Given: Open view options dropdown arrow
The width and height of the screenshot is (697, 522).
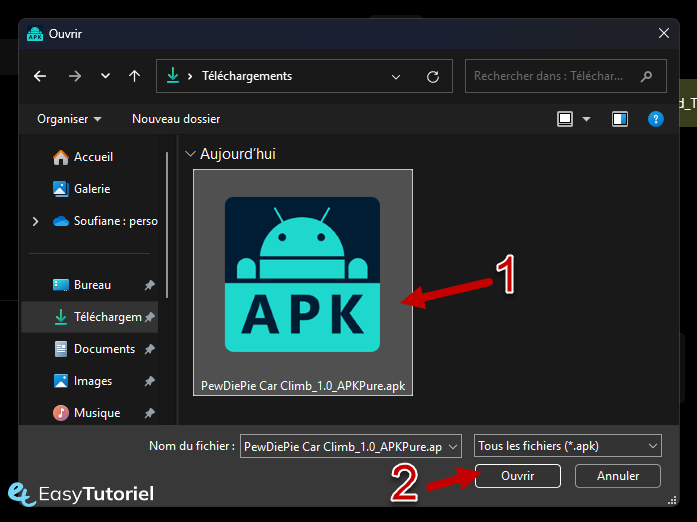Looking at the screenshot, I should point(586,119).
